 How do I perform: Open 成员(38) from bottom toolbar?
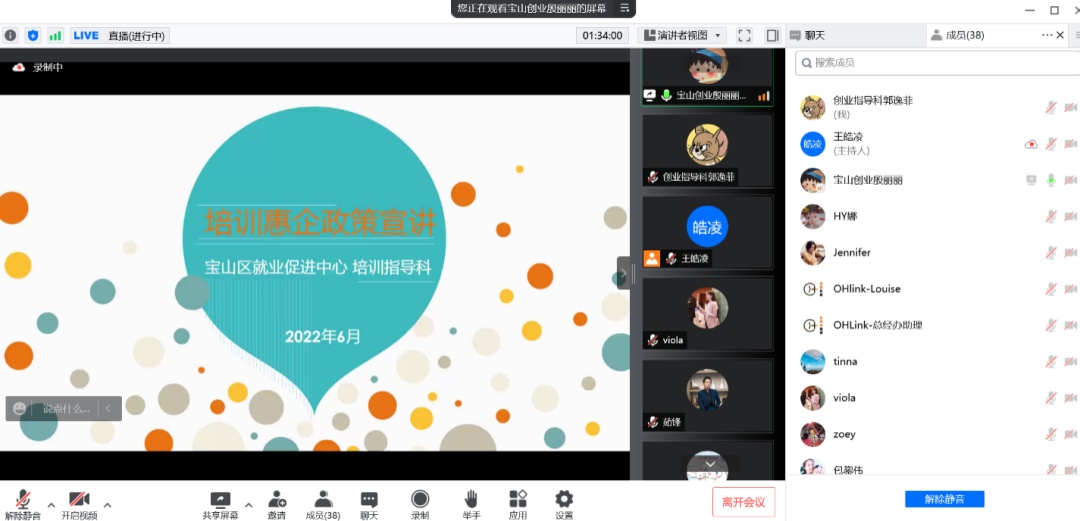(x=323, y=505)
